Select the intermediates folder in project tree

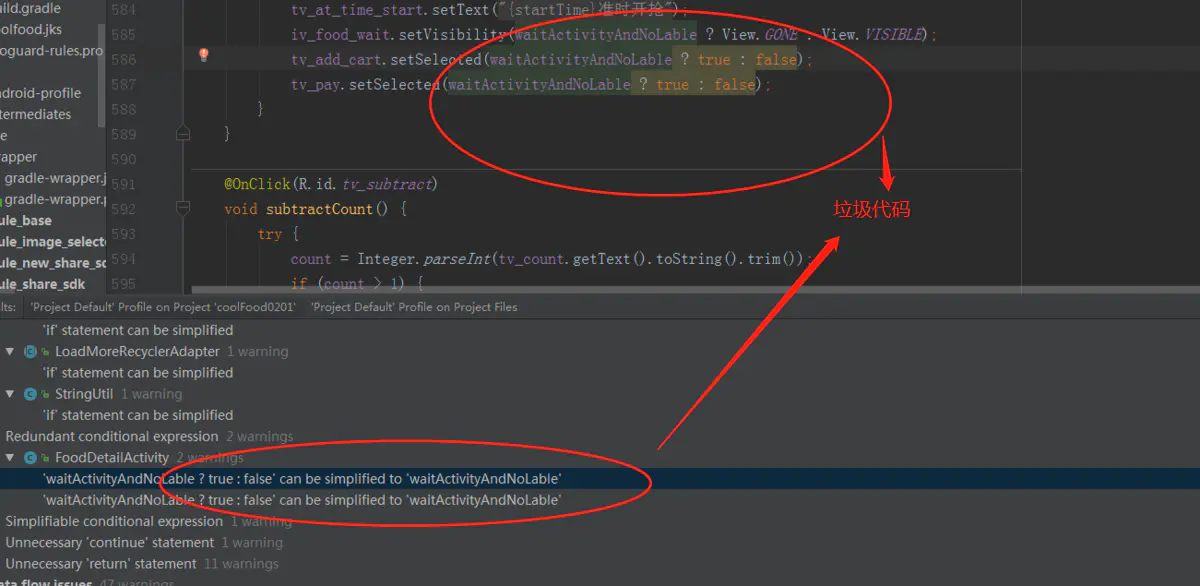pyautogui.click(x=36, y=114)
